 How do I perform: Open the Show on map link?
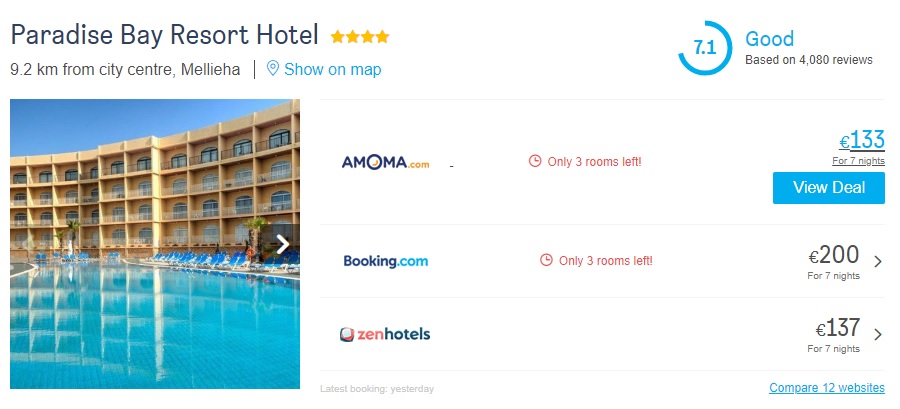332,70
